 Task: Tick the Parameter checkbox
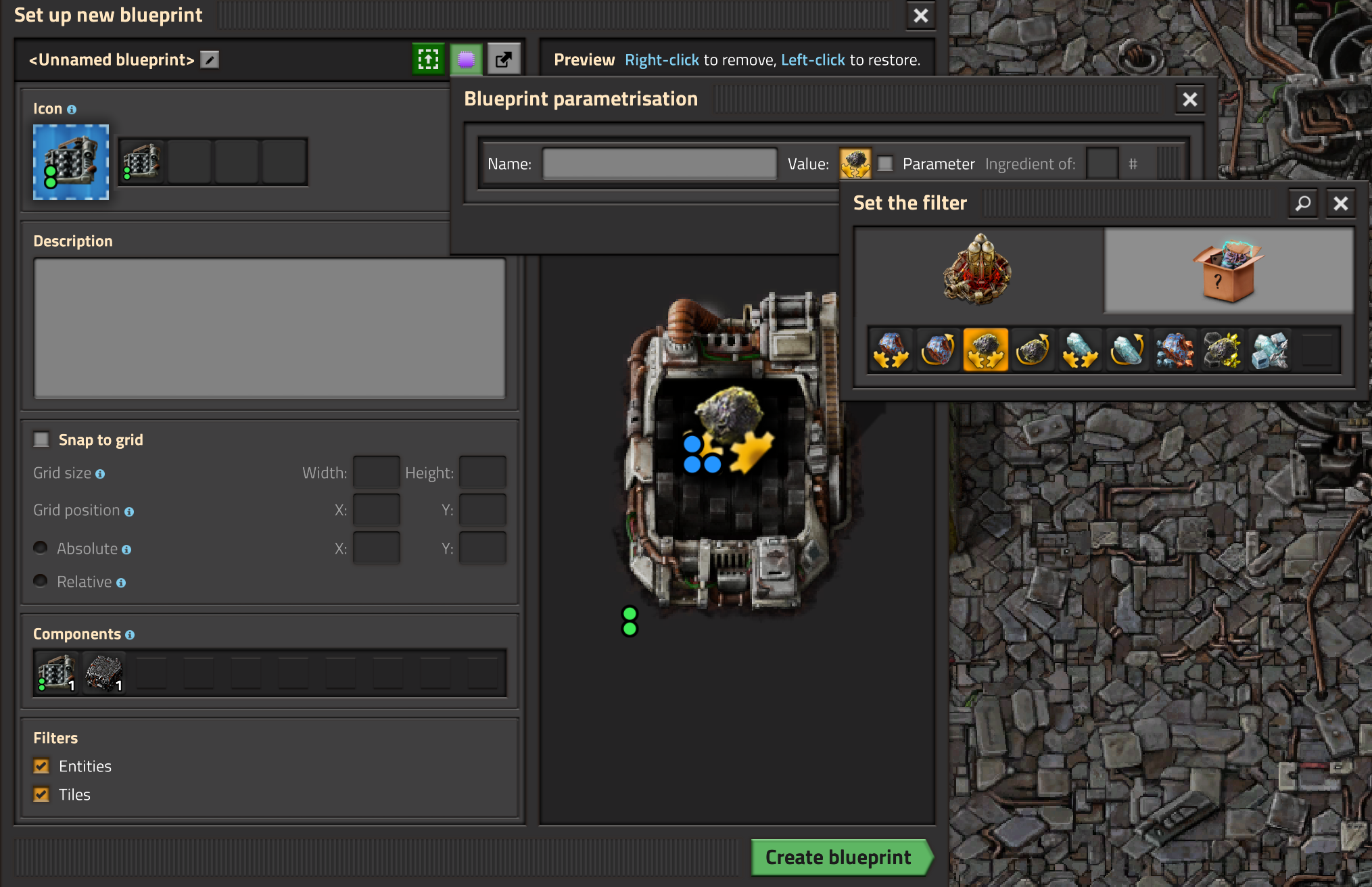coord(885,164)
